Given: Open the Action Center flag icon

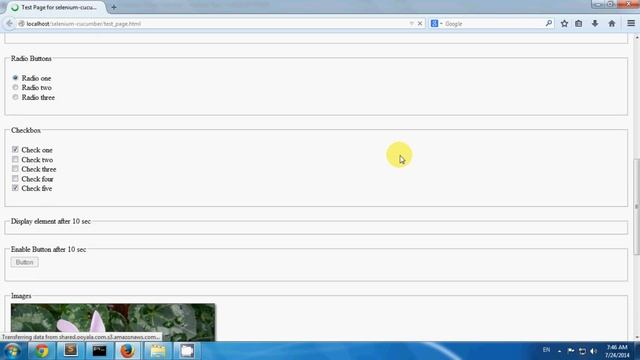Looking at the screenshot, I should [571, 351].
